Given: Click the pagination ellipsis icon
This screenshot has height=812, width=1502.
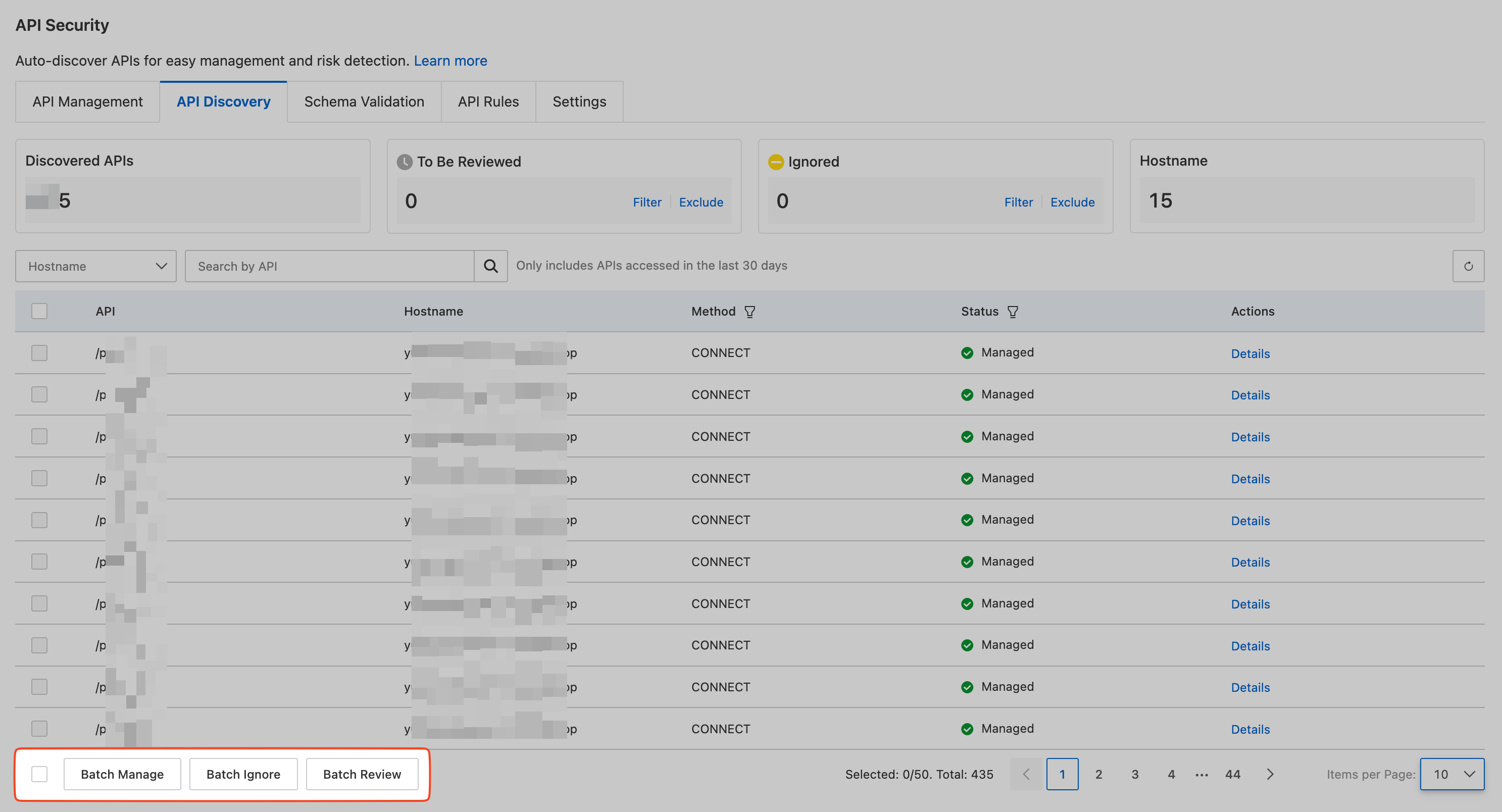Looking at the screenshot, I should click(x=1201, y=775).
